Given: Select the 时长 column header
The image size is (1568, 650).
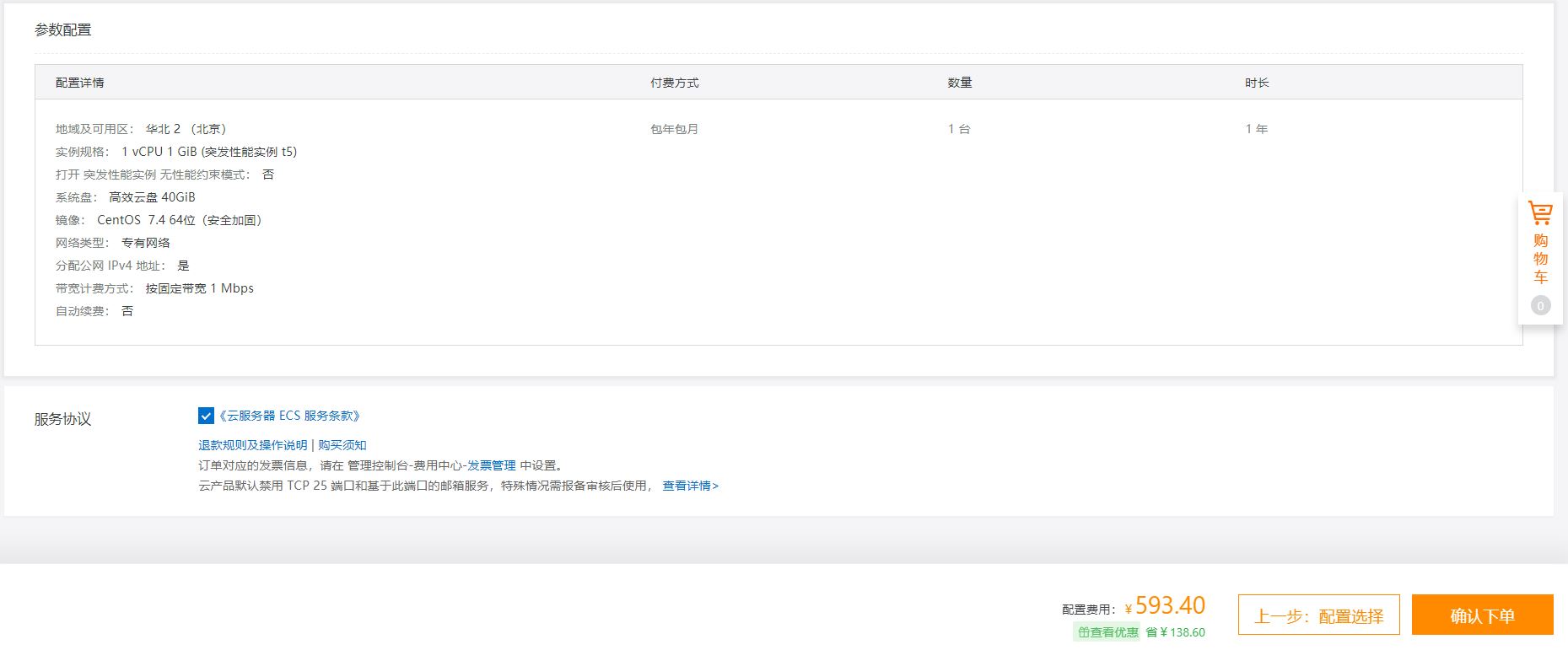Looking at the screenshot, I should coord(1257,83).
